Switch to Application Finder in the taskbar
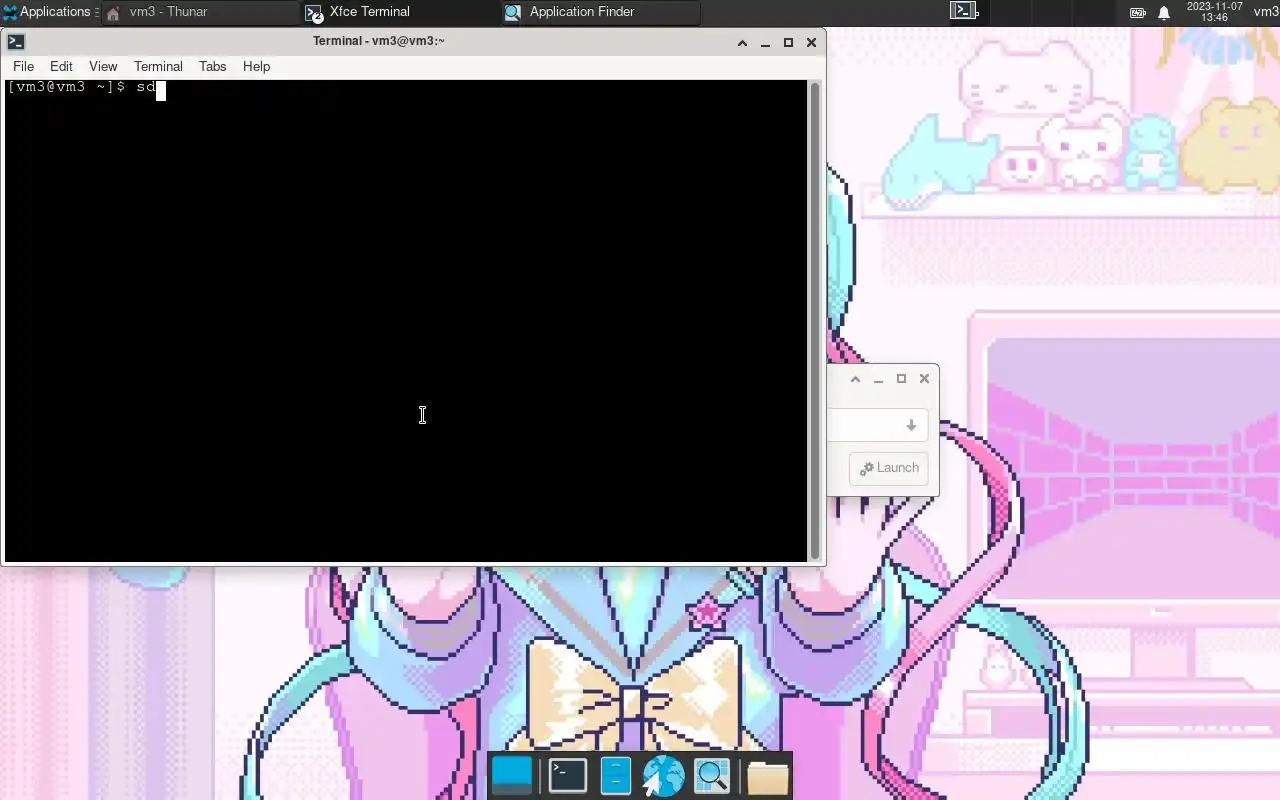Screen dimensions: 1280x800 [600, 12]
